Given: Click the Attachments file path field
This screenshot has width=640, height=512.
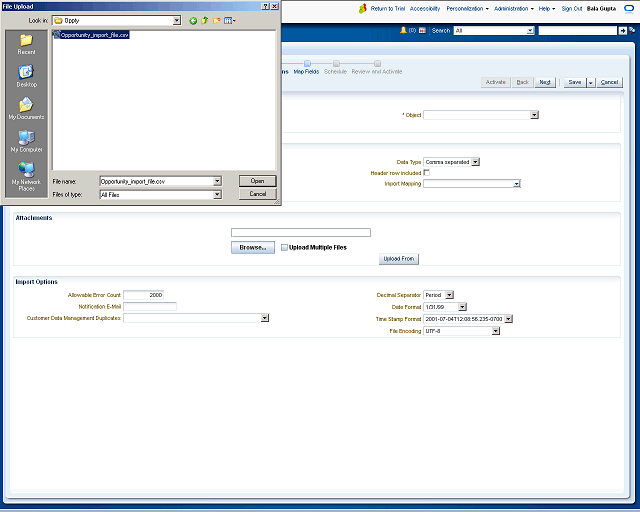Looking at the screenshot, I should click(x=301, y=233).
